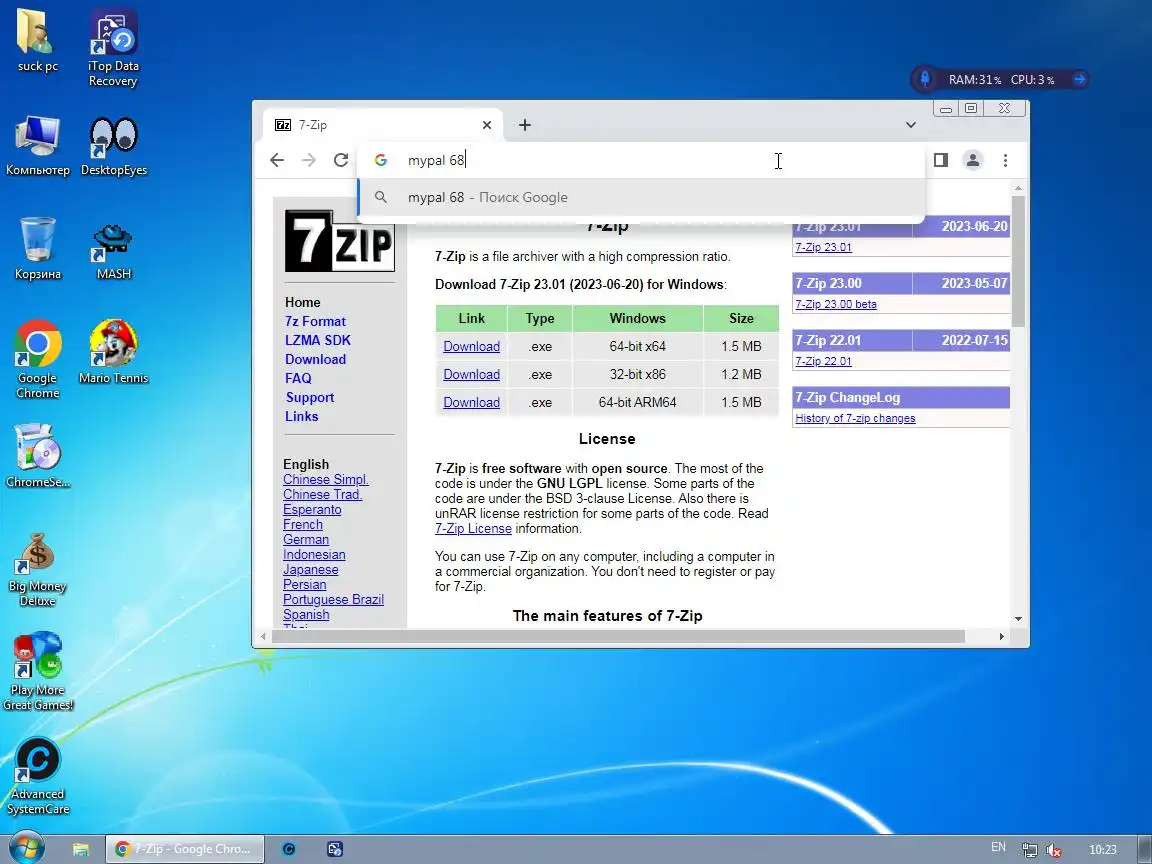Image resolution: width=1152 pixels, height=864 pixels.
Task: Click the page scroll-down arrow
Action: tap(1018, 619)
